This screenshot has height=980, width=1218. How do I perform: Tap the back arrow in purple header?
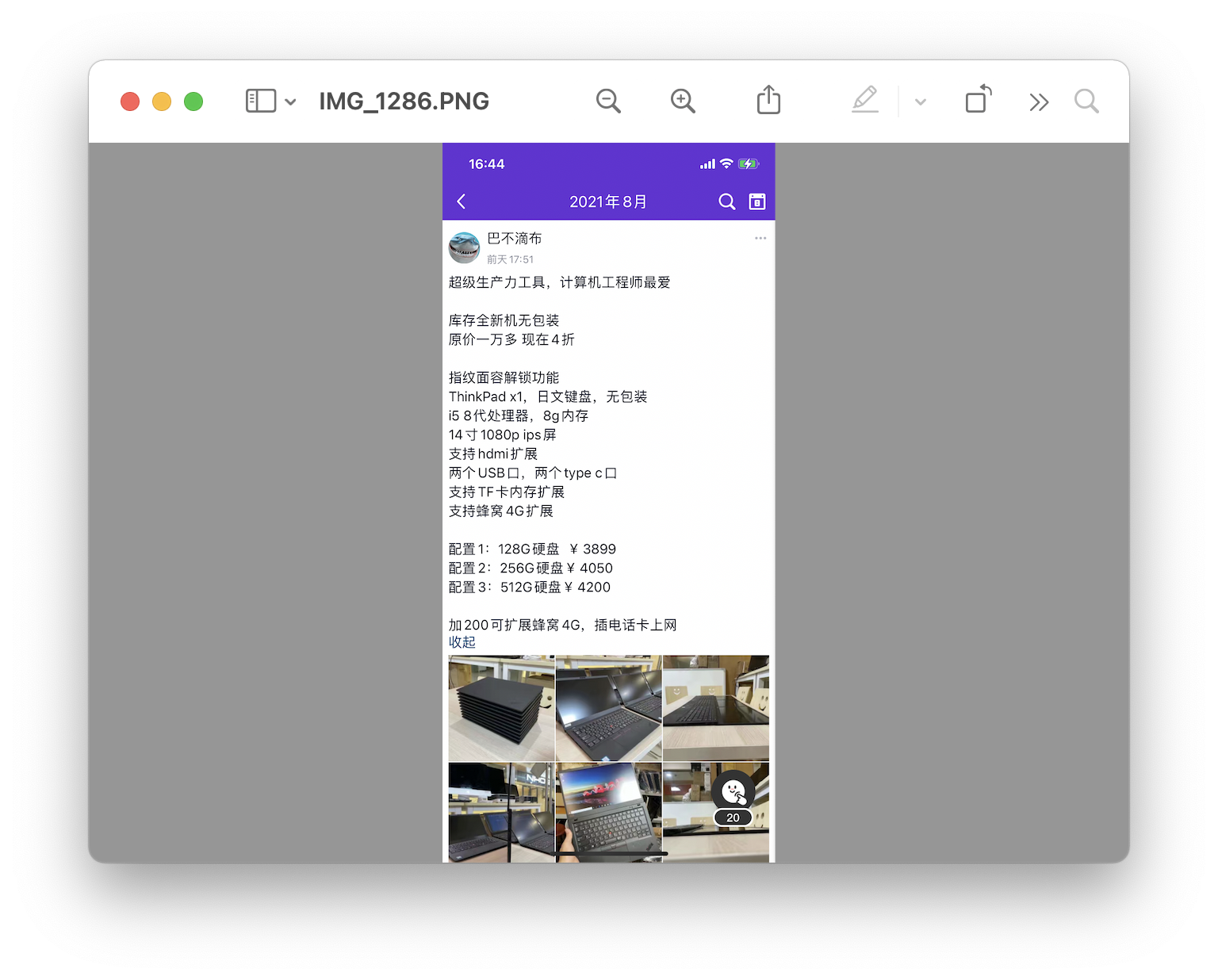tap(462, 201)
